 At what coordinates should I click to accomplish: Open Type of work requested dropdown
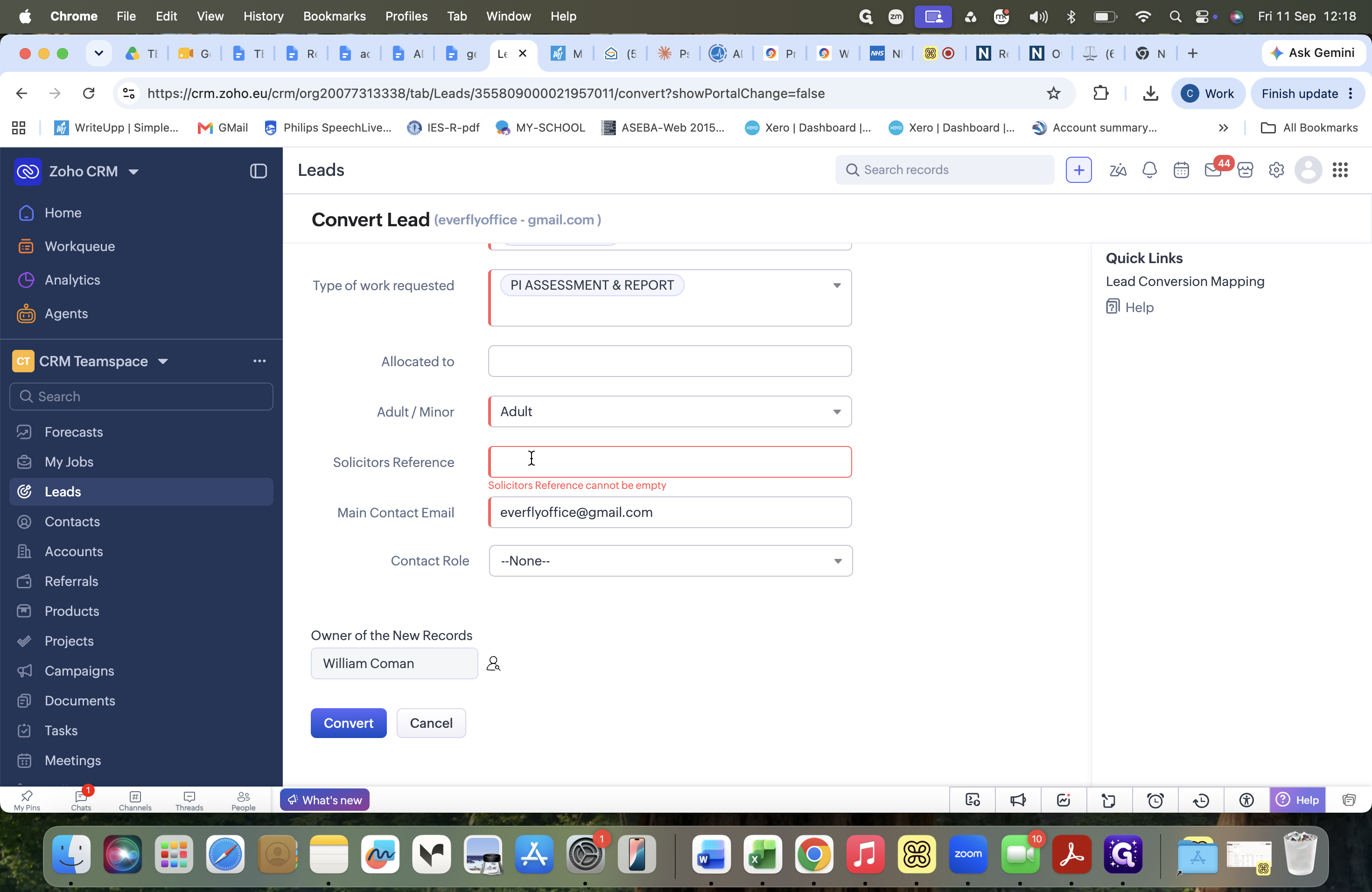[836, 285]
